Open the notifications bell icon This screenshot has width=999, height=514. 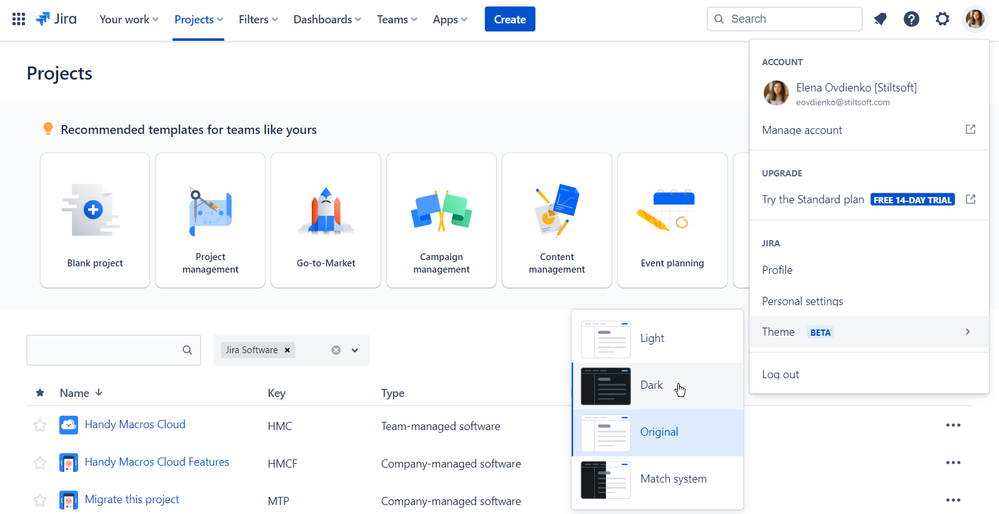pyautogui.click(x=880, y=19)
